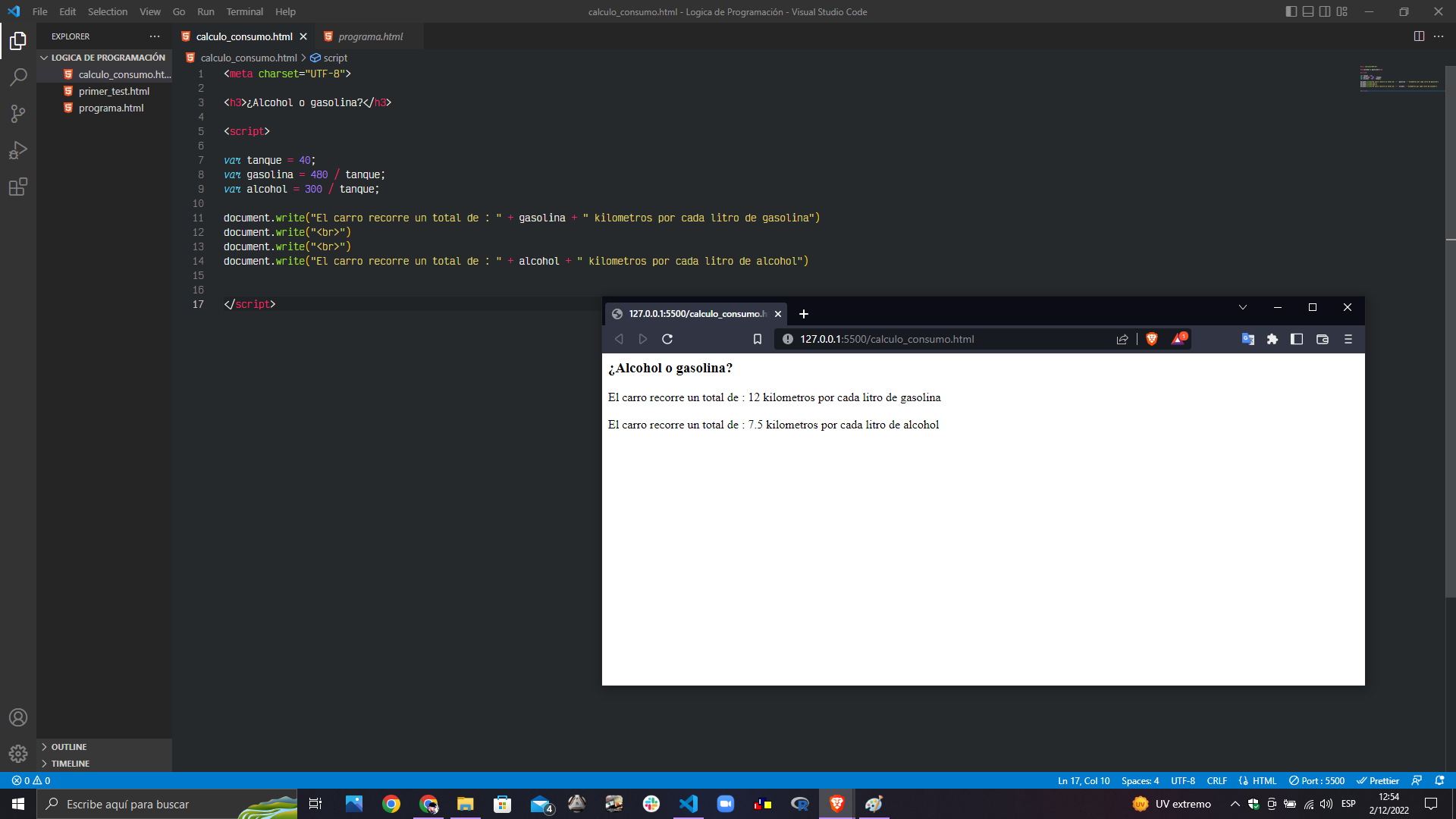Toggle Primary Side Bar visibility
Screen dimensions: 1456x819
[x=1291, y=11]
